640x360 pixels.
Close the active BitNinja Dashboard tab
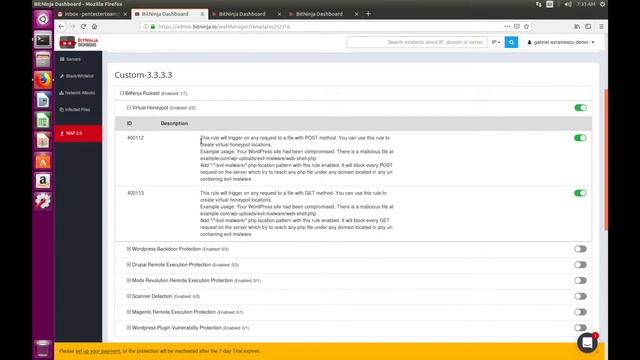point(202,14)
